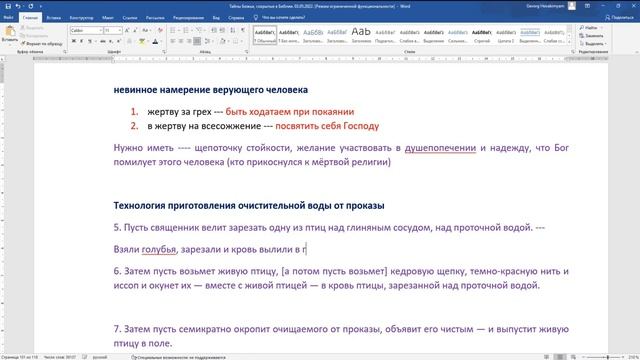Click the Поделиться button
Screen dimensions: 640x360
620,18
